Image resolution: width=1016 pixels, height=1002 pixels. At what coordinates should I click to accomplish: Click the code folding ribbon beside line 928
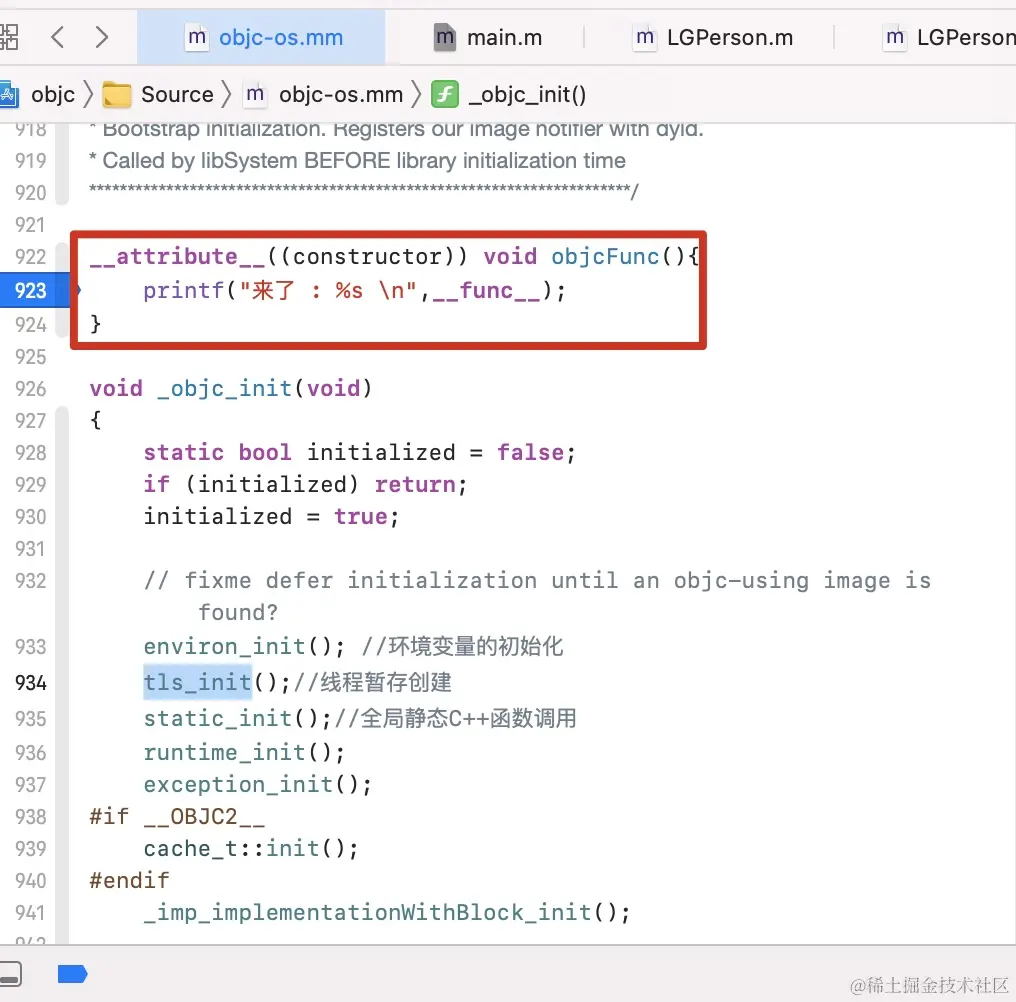tap(62, 452)
